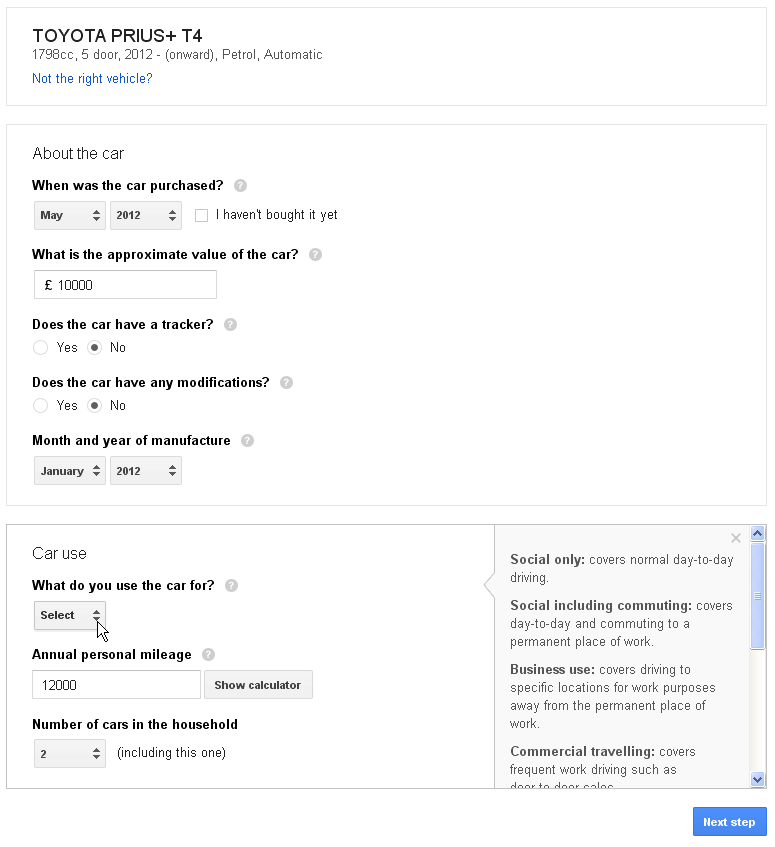Image resolution: width=775 pixels, height=847 pixels.
Task: Show help for annual personal mileage
Action: [x=208, y=655]
